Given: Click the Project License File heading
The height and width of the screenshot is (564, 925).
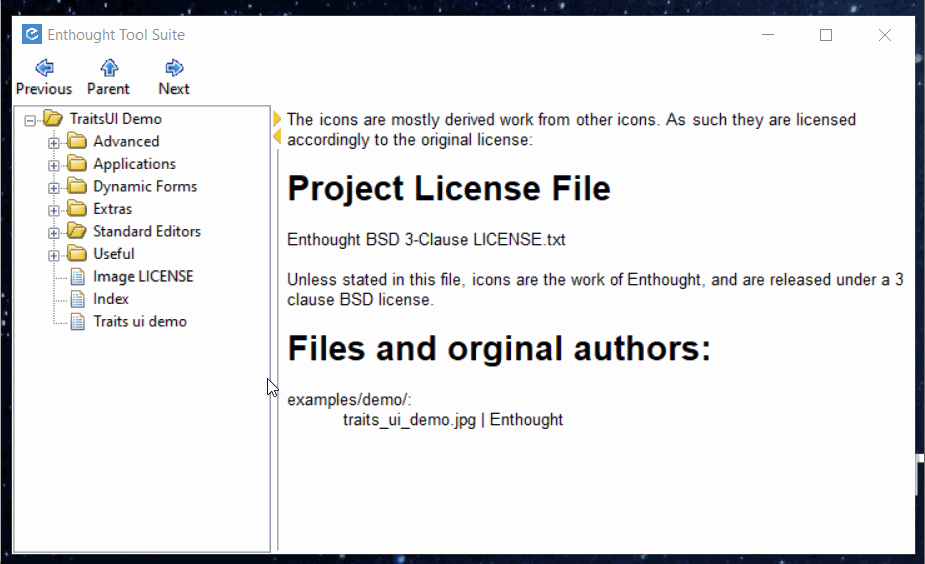Looking at the screenshot, I should click(449, 189).
